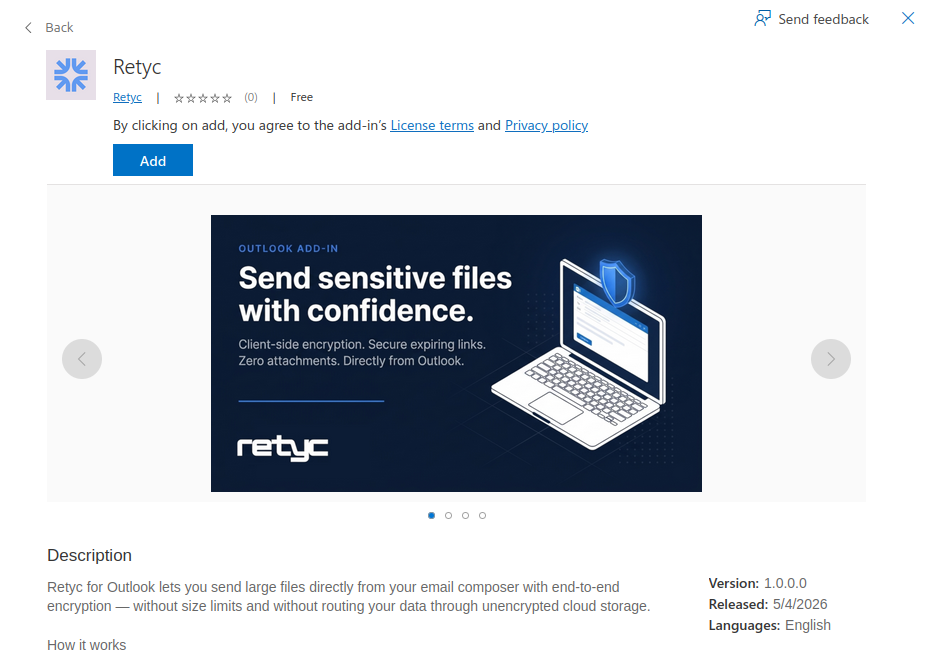The image size is (936, 665).
Task: Close the add-in details dialog
Action: 908,19
